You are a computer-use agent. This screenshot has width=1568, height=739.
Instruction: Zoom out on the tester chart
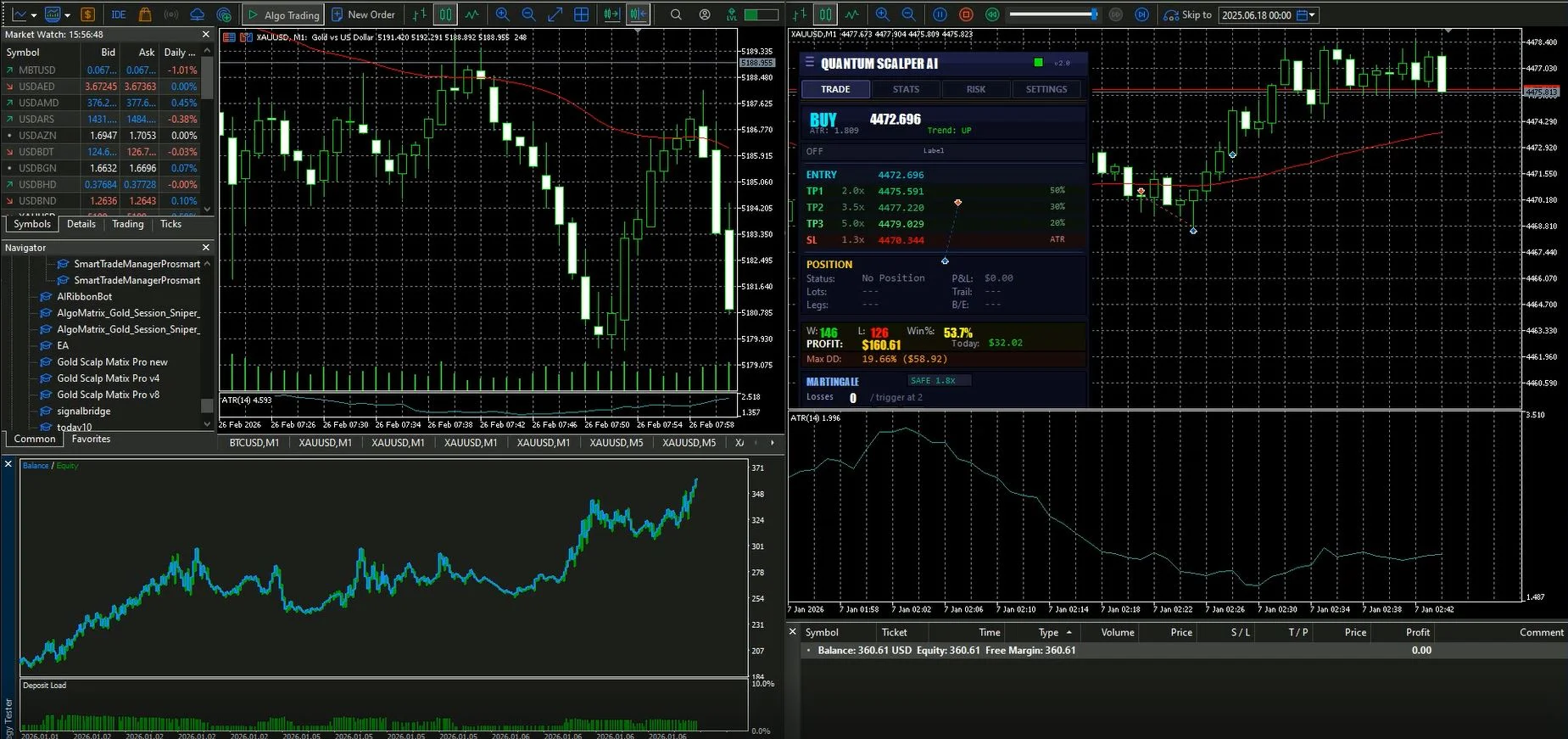point(908,14)
